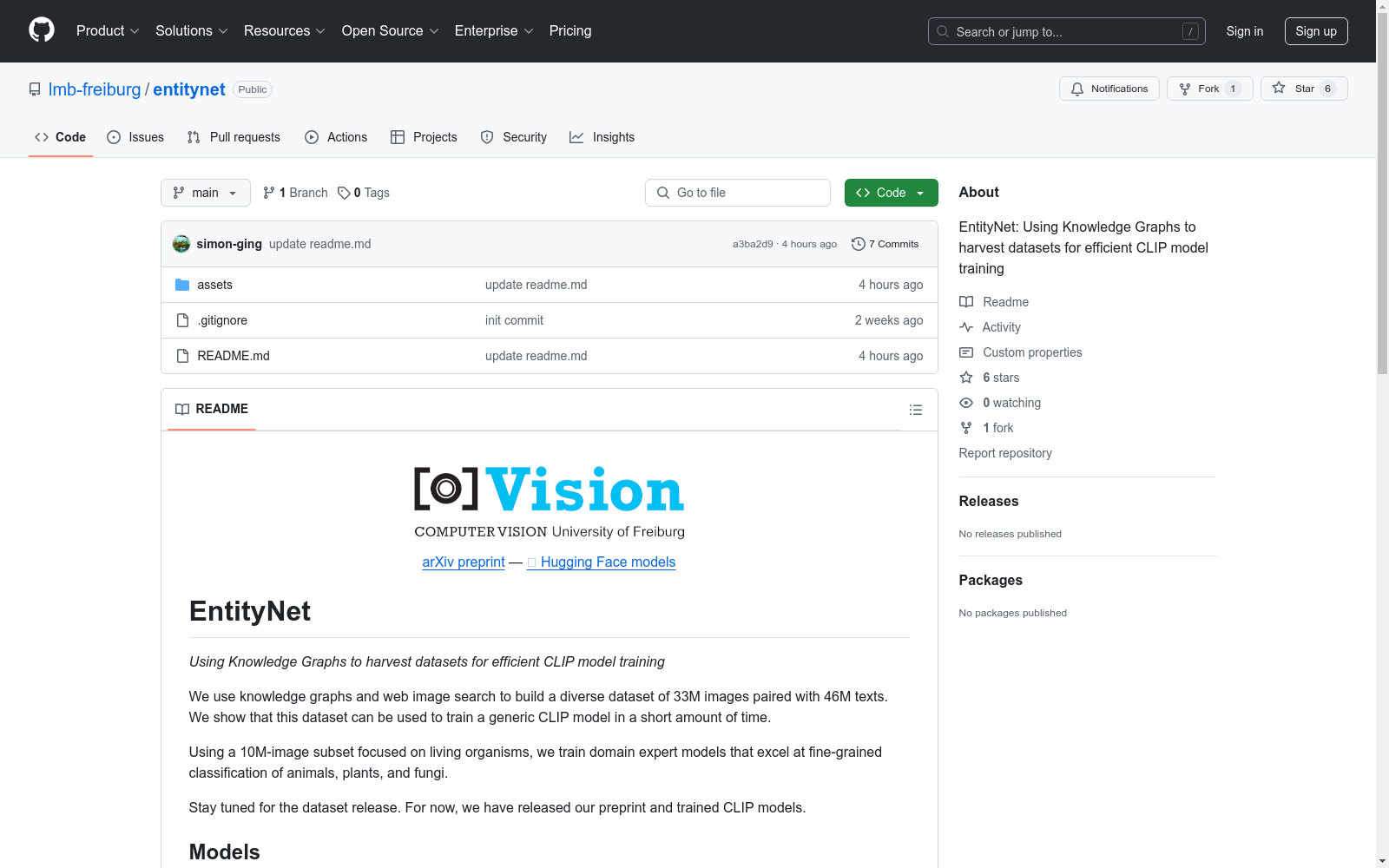
Task: Open the Product dropdown menu
Action: 108,30
